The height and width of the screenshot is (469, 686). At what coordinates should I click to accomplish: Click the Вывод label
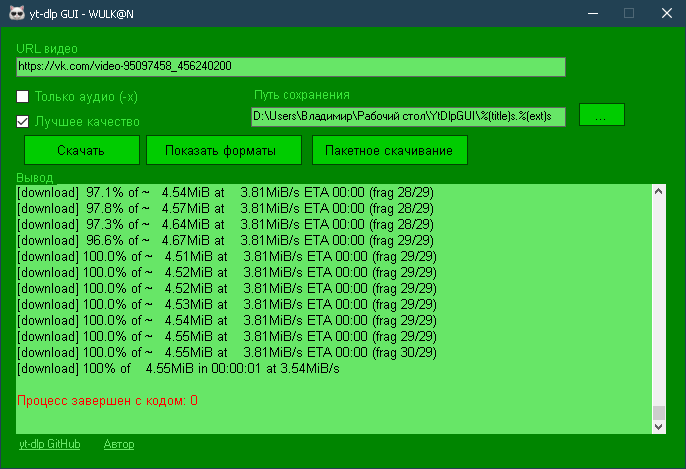(35, 178)
